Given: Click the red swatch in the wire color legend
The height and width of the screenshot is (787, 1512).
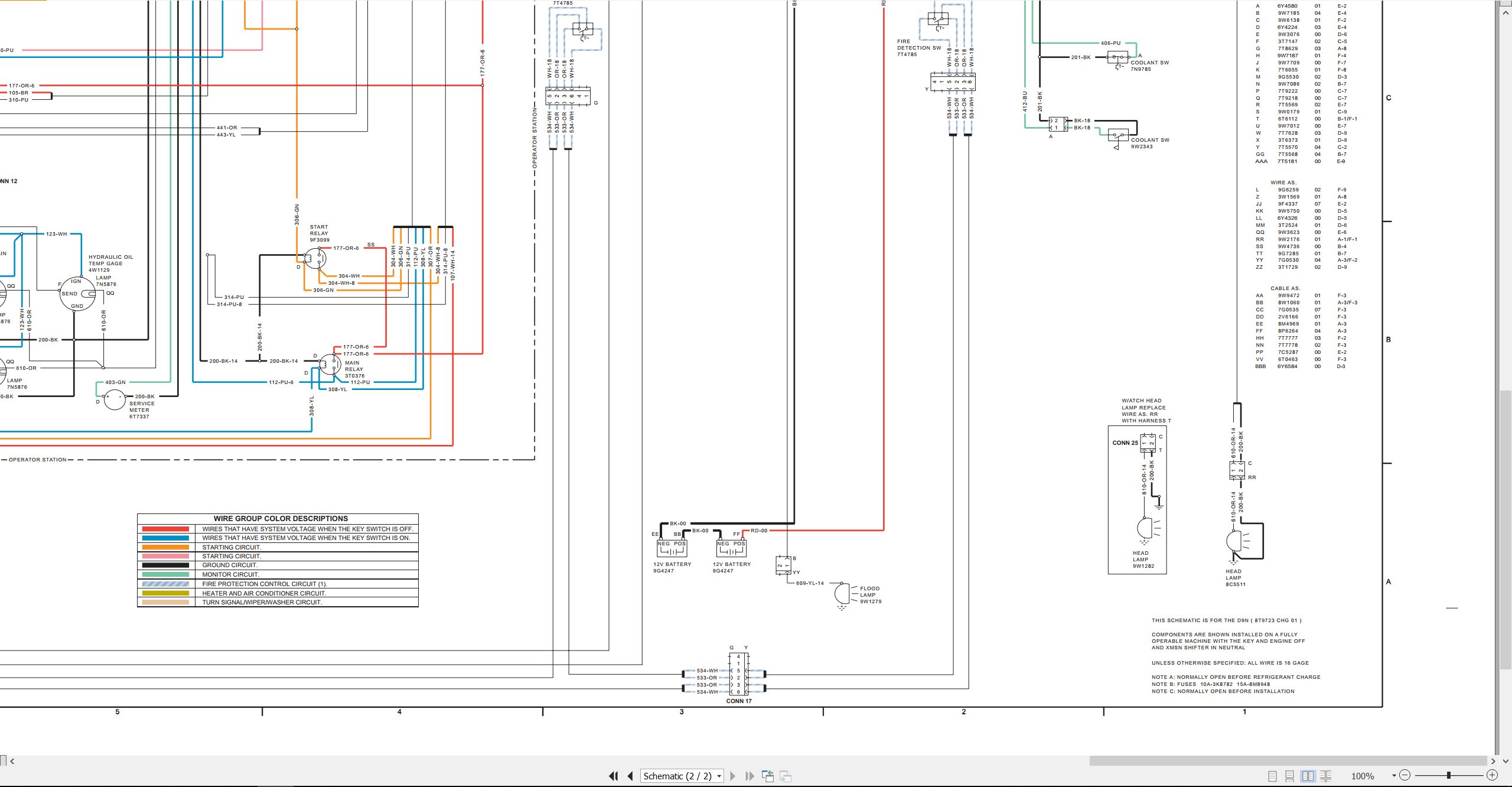Looking at the screenshot, I should [165, 529].
